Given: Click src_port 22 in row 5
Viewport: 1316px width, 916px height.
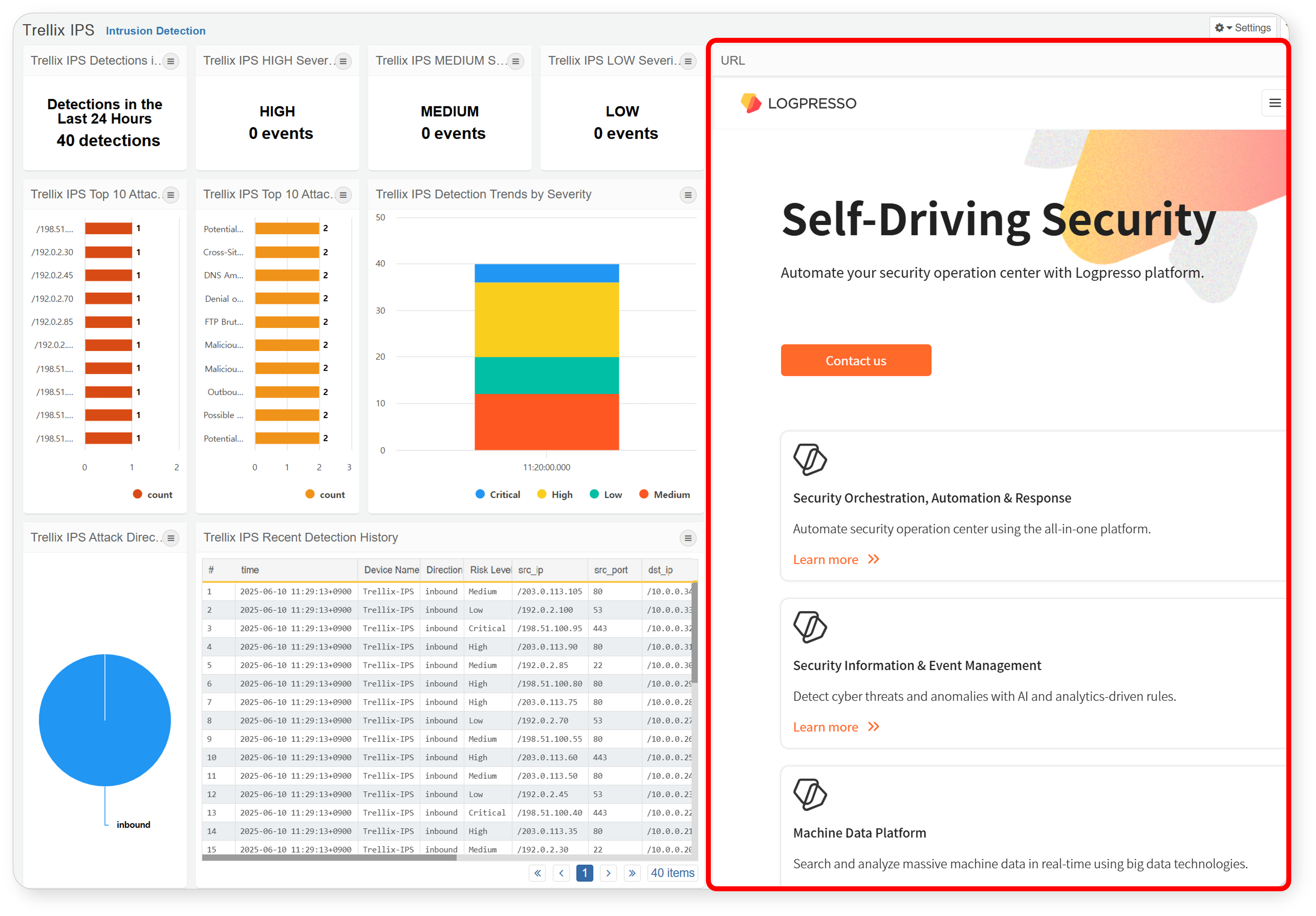Looking at the screenshot, I should tap(597, 665).
